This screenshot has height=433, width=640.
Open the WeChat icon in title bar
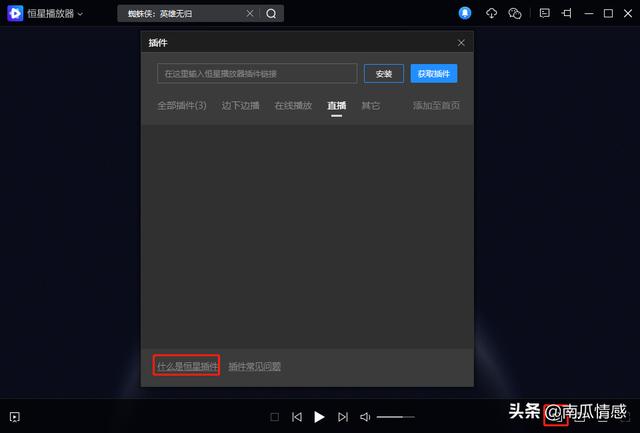pos(515,13)
